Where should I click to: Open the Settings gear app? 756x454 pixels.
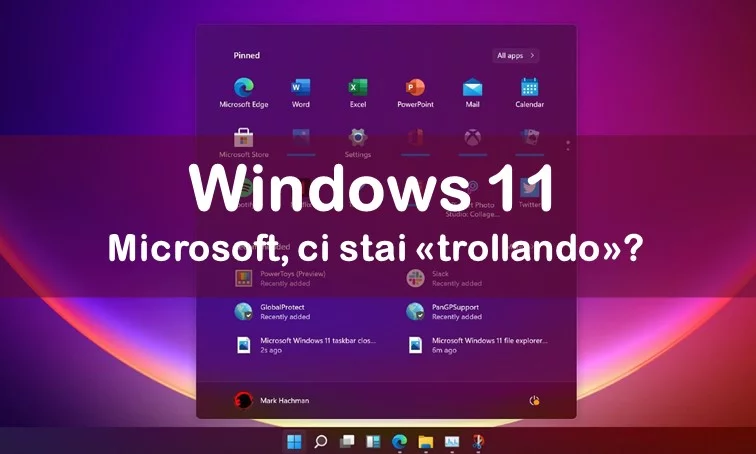pos(358,138)
